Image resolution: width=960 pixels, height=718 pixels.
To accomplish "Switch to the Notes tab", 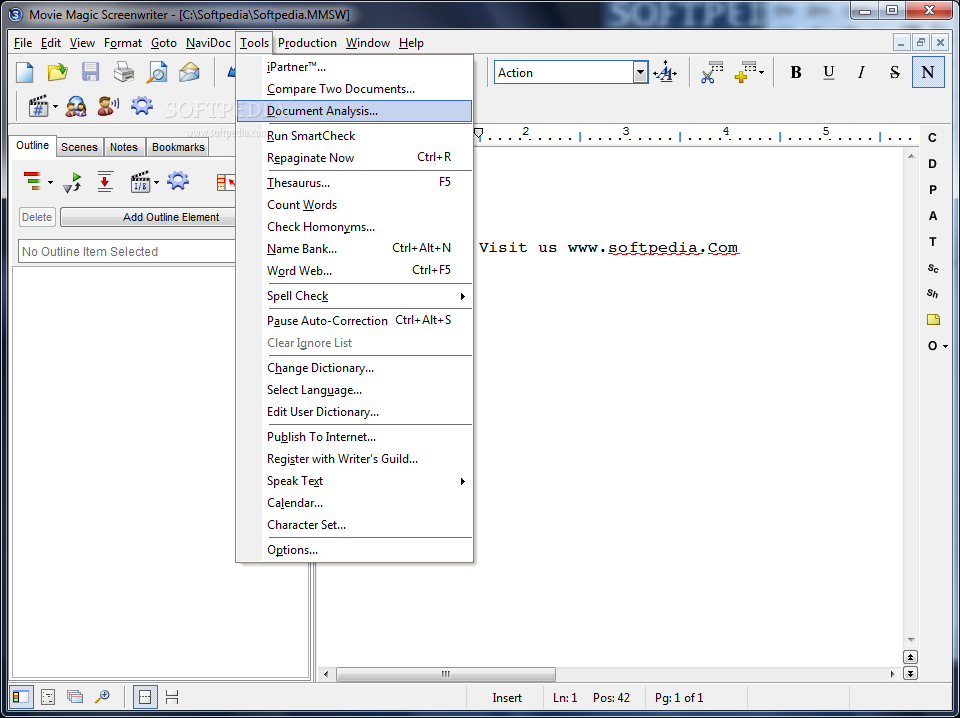I will 124,147.
